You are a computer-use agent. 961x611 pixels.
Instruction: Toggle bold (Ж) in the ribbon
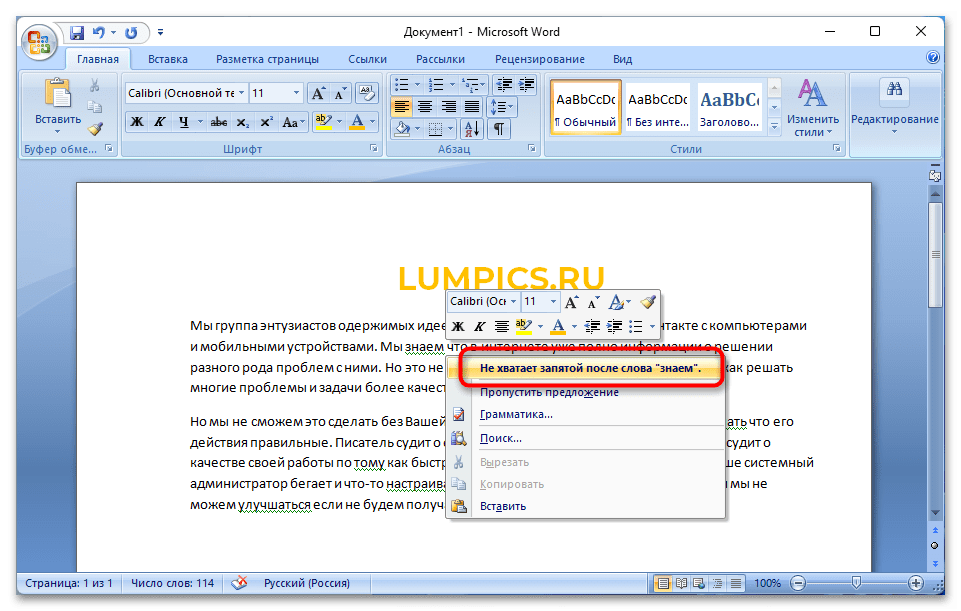138,122
